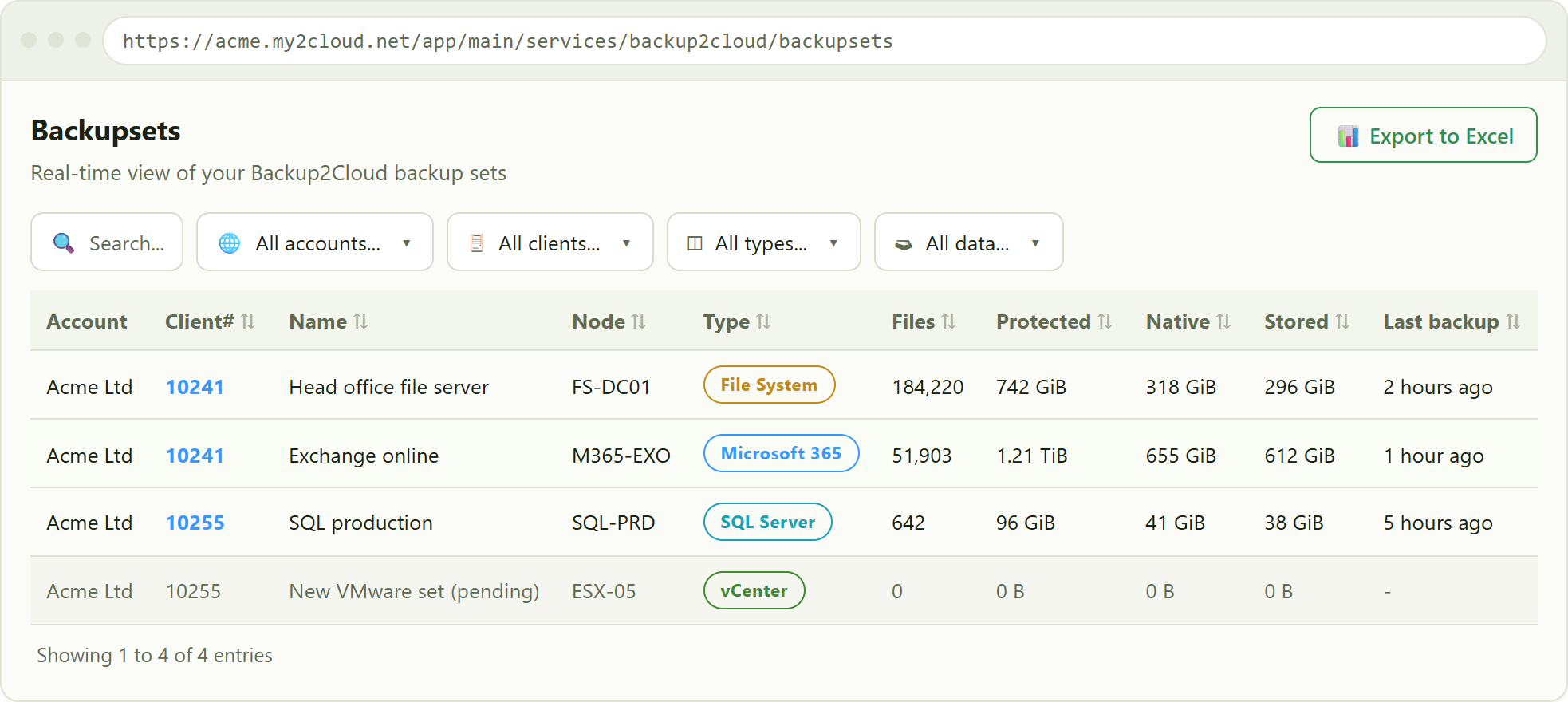This screenshot has width=1568, height=702.
Task: Sort table by Client# sort arrows
Action: point(248,321)
